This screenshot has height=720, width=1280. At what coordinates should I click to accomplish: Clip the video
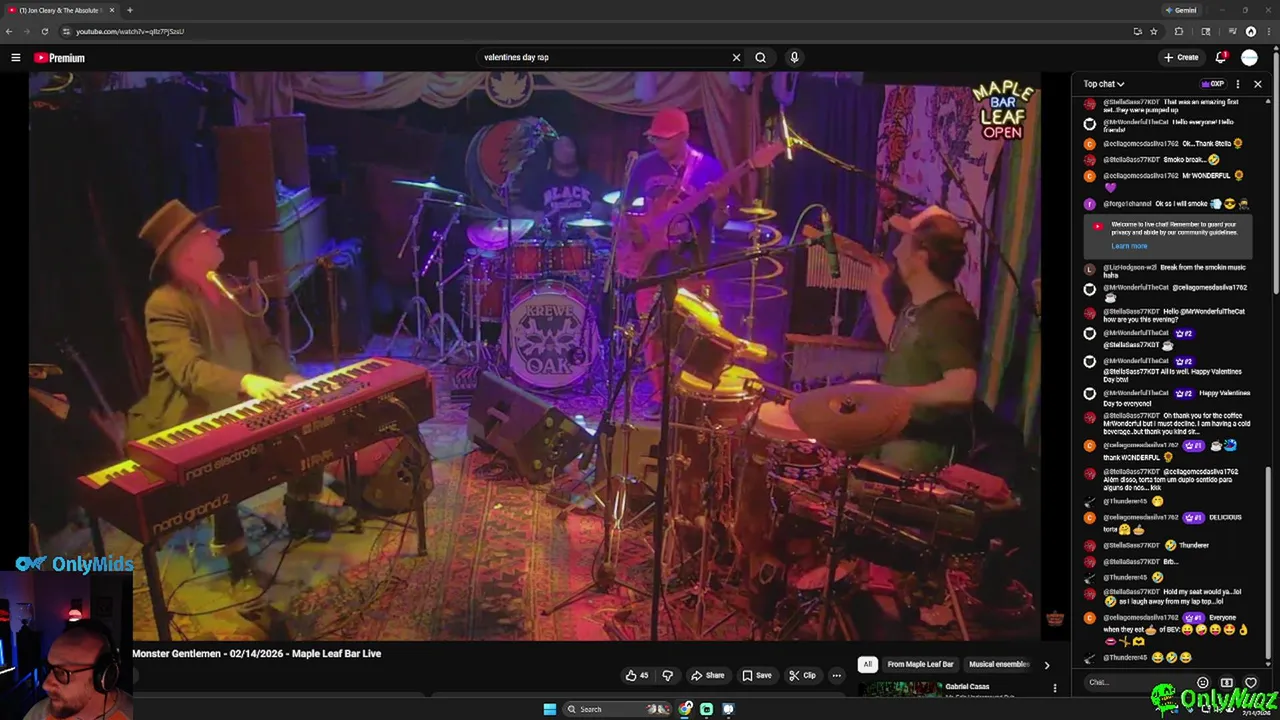[x=803, y=675]
